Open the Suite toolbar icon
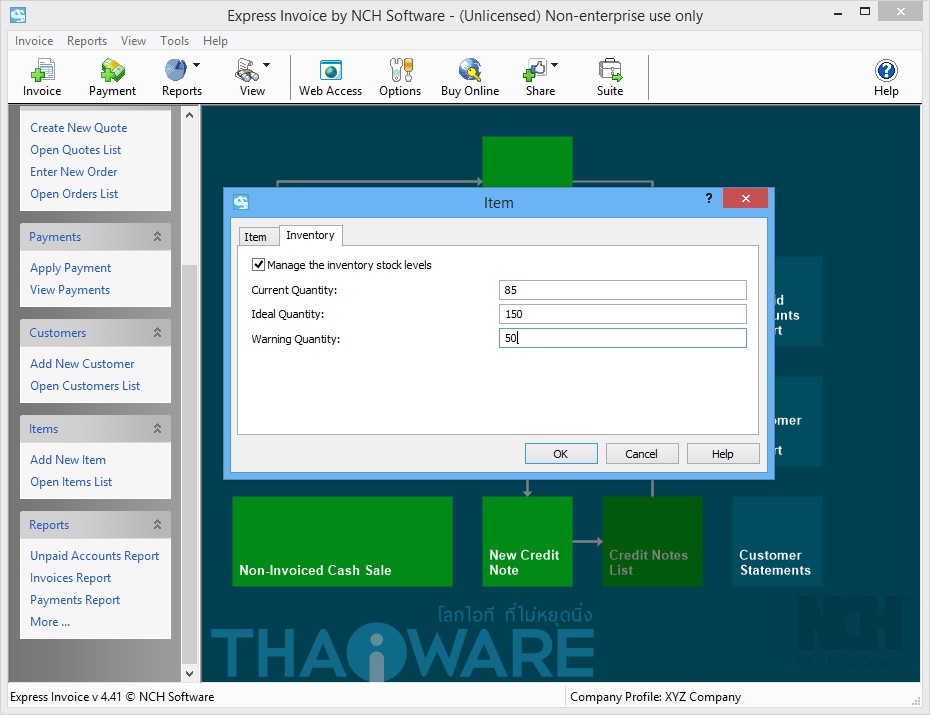This screenshot has width=930, height=715. click(x=610, y=71)
